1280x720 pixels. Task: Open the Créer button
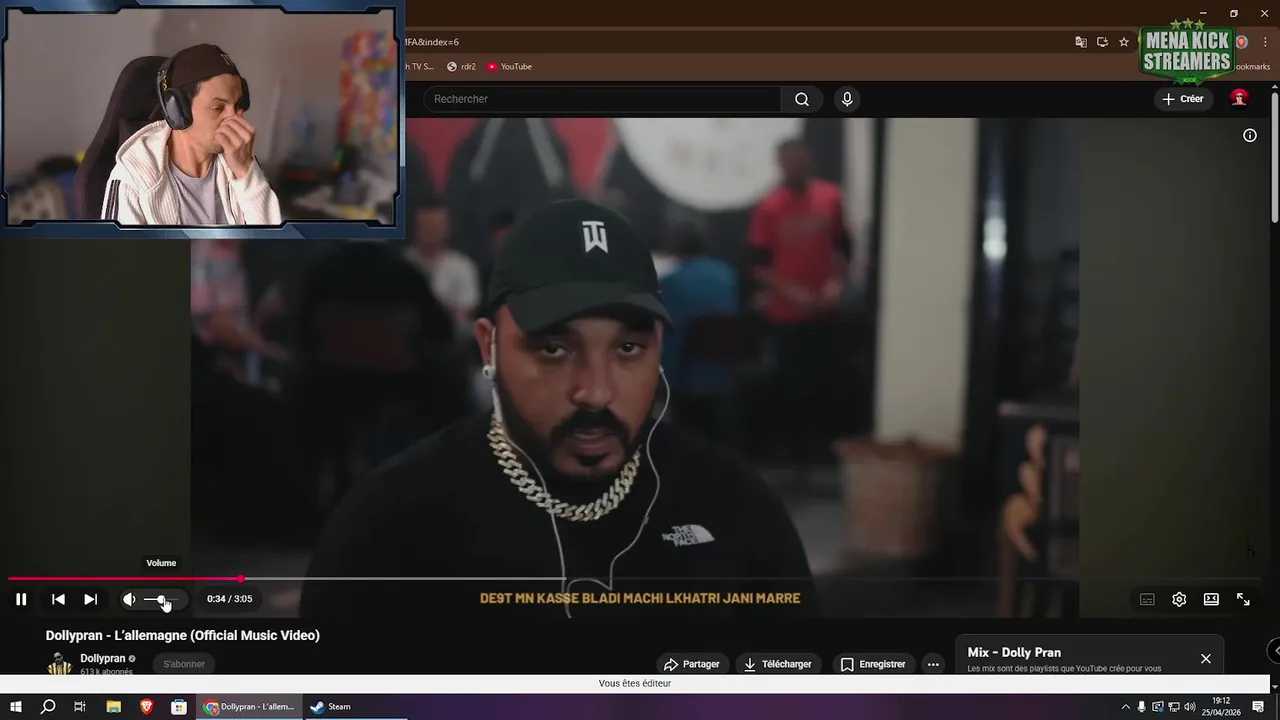[1183, 99]
